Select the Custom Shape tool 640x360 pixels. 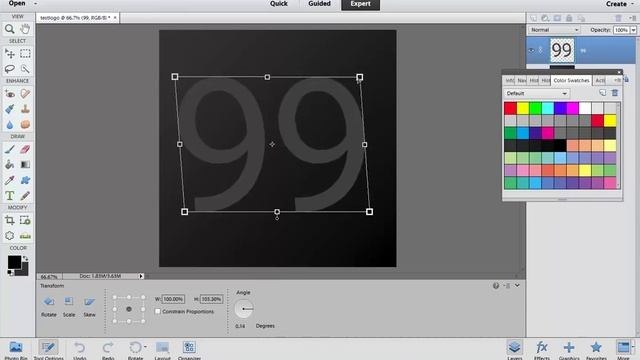coord(25,180)
